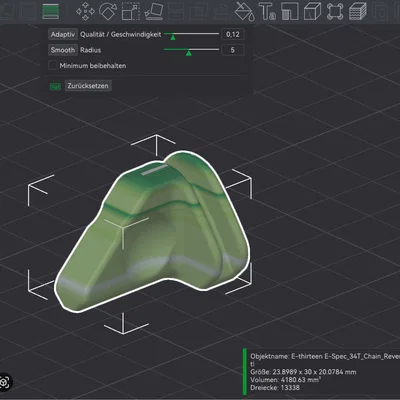Click the lens icon in the bottom-left corner
400x400 pixels.
(x=5, y=382)
